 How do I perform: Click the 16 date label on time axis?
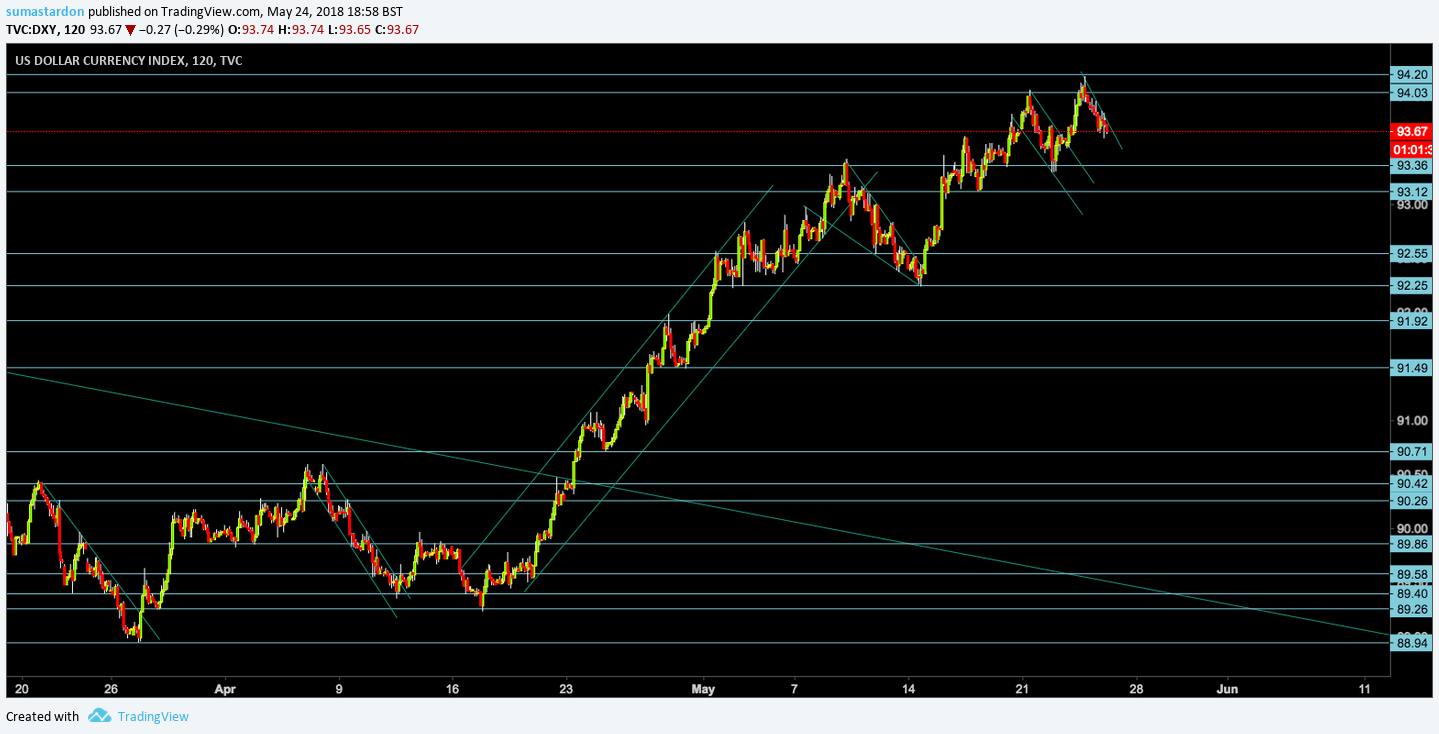point(452,689)
